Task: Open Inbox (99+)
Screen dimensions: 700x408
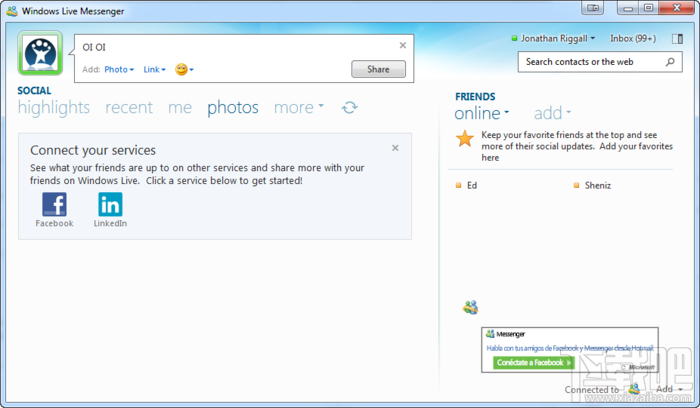Action: [x=633, y=38]
